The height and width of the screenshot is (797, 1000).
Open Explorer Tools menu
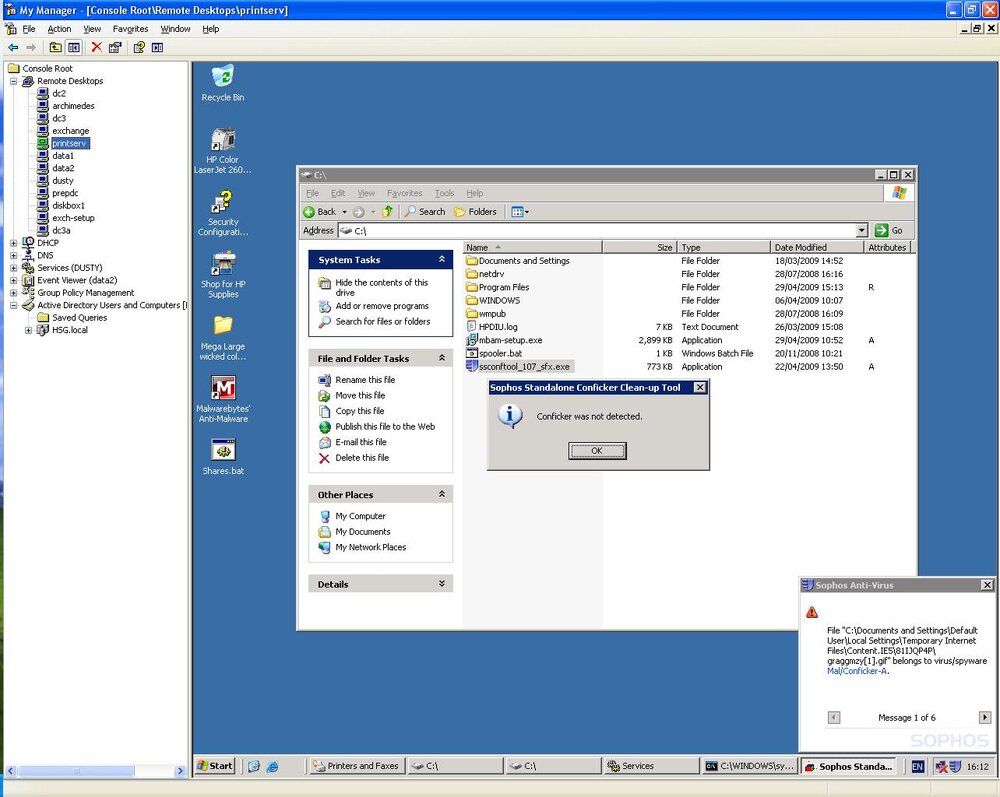[445, 193]
